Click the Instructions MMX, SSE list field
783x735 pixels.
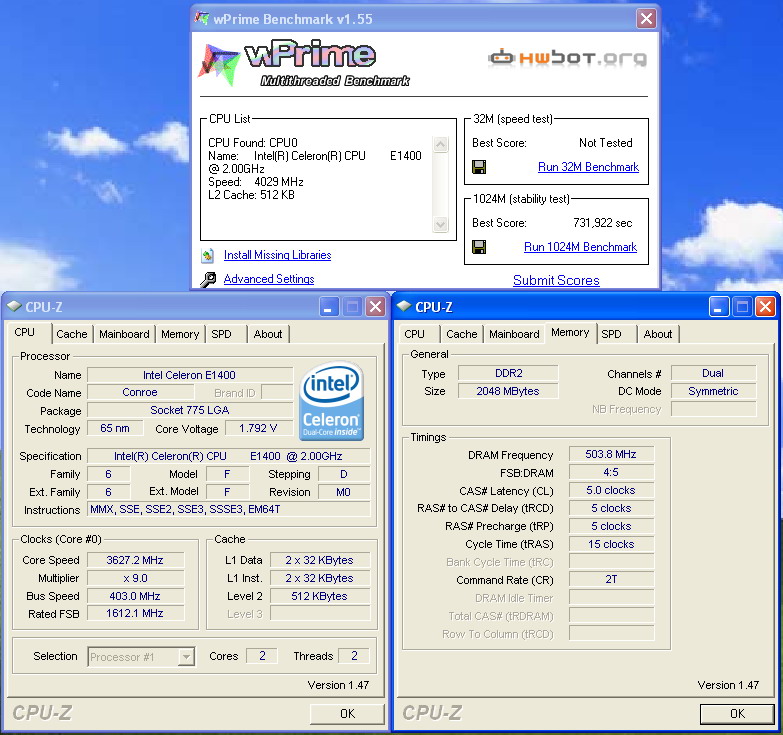[x=229, y=509]
